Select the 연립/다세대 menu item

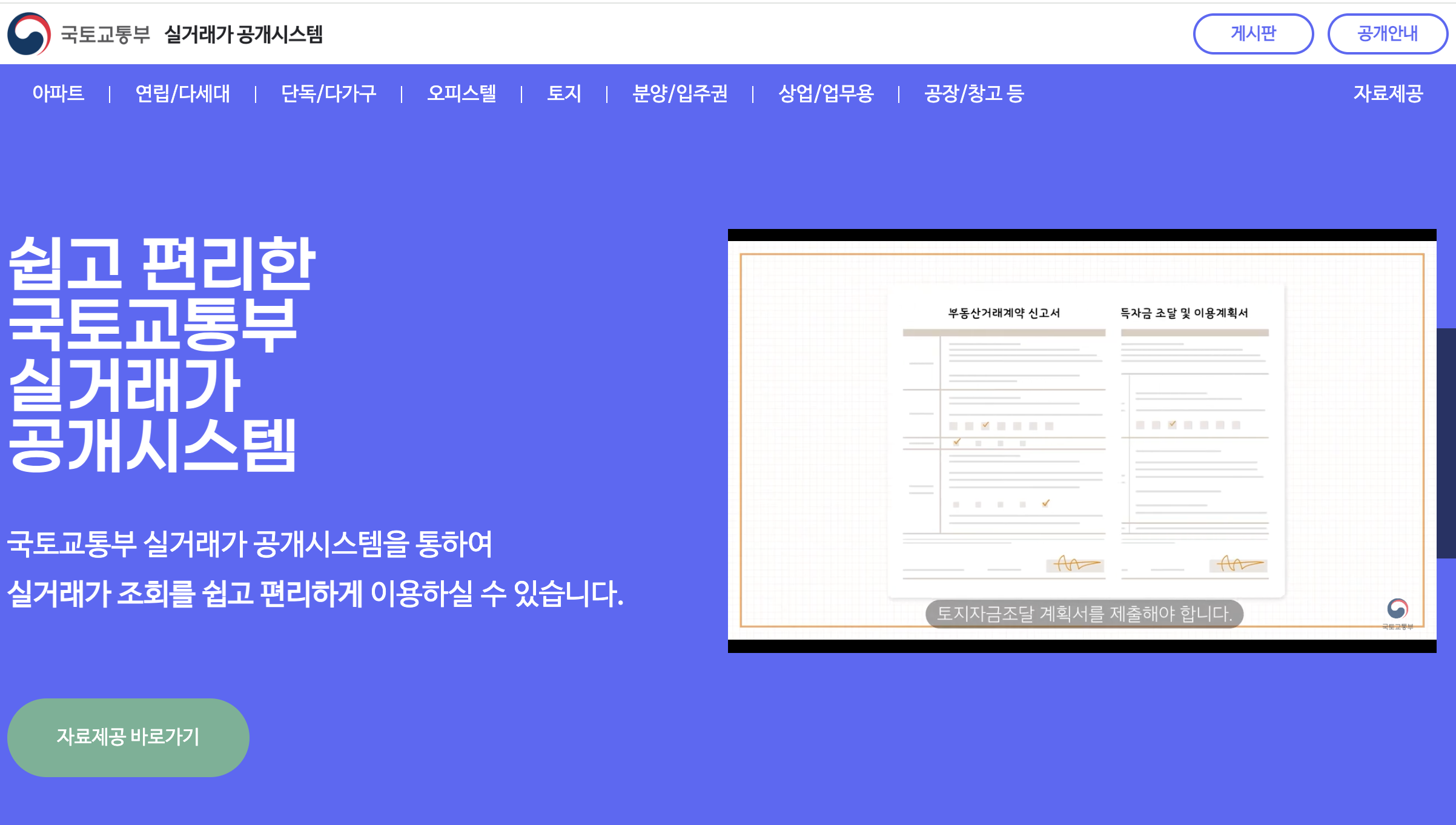click(x=182, y=93)
